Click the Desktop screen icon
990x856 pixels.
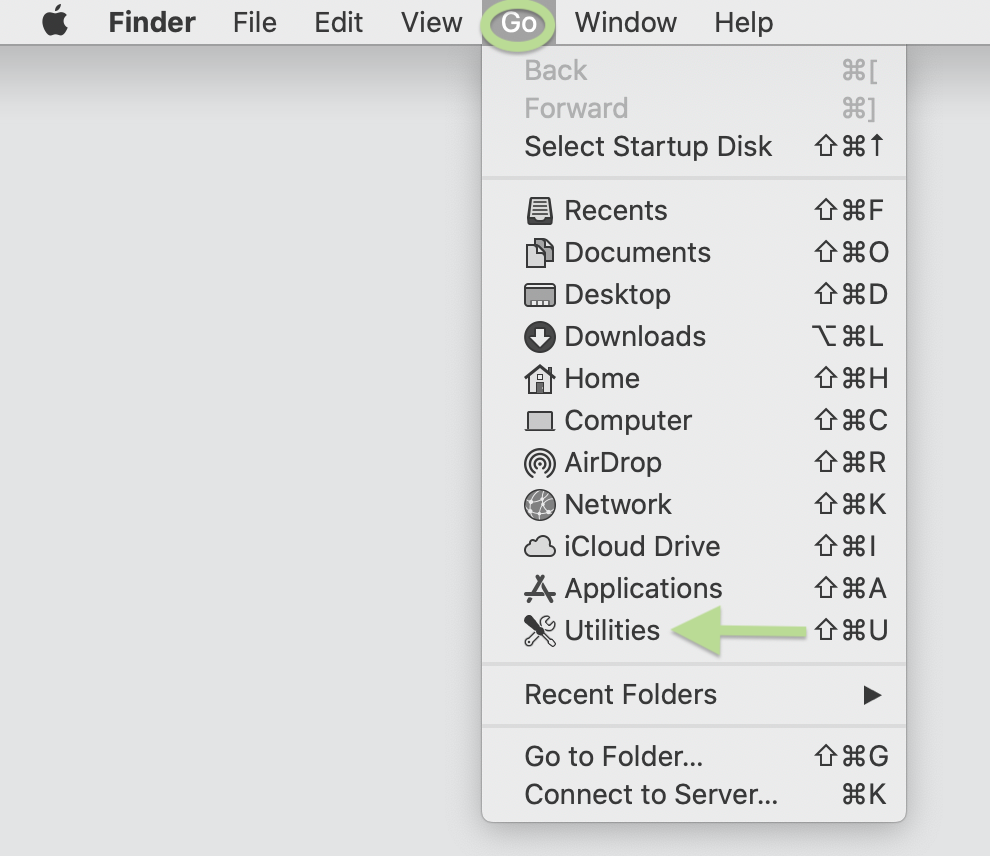(x=539, y=295)
